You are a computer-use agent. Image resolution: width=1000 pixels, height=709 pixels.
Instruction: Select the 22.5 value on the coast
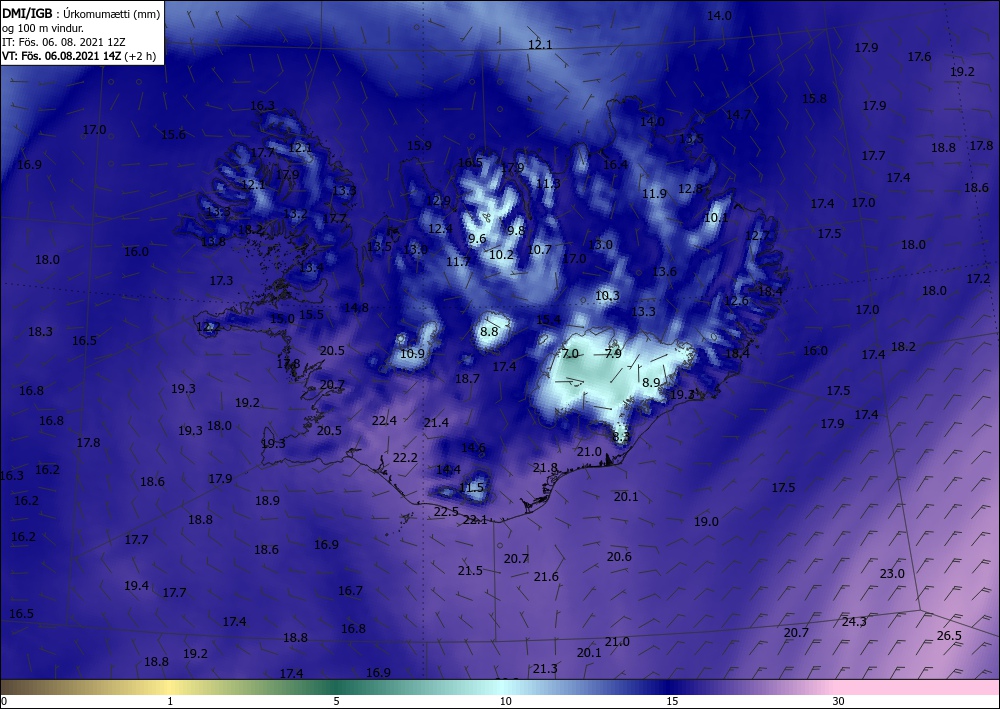446,512
